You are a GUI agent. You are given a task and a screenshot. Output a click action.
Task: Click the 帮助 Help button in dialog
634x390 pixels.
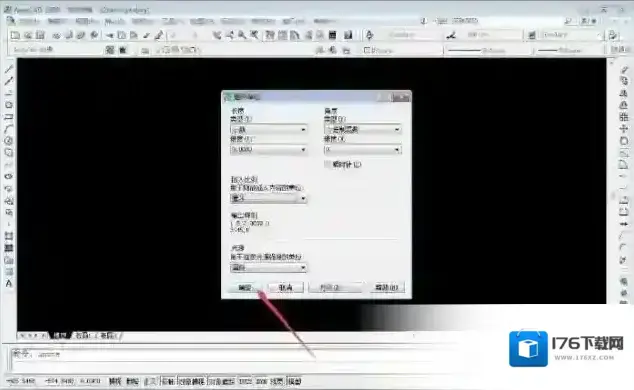[387, 287]
